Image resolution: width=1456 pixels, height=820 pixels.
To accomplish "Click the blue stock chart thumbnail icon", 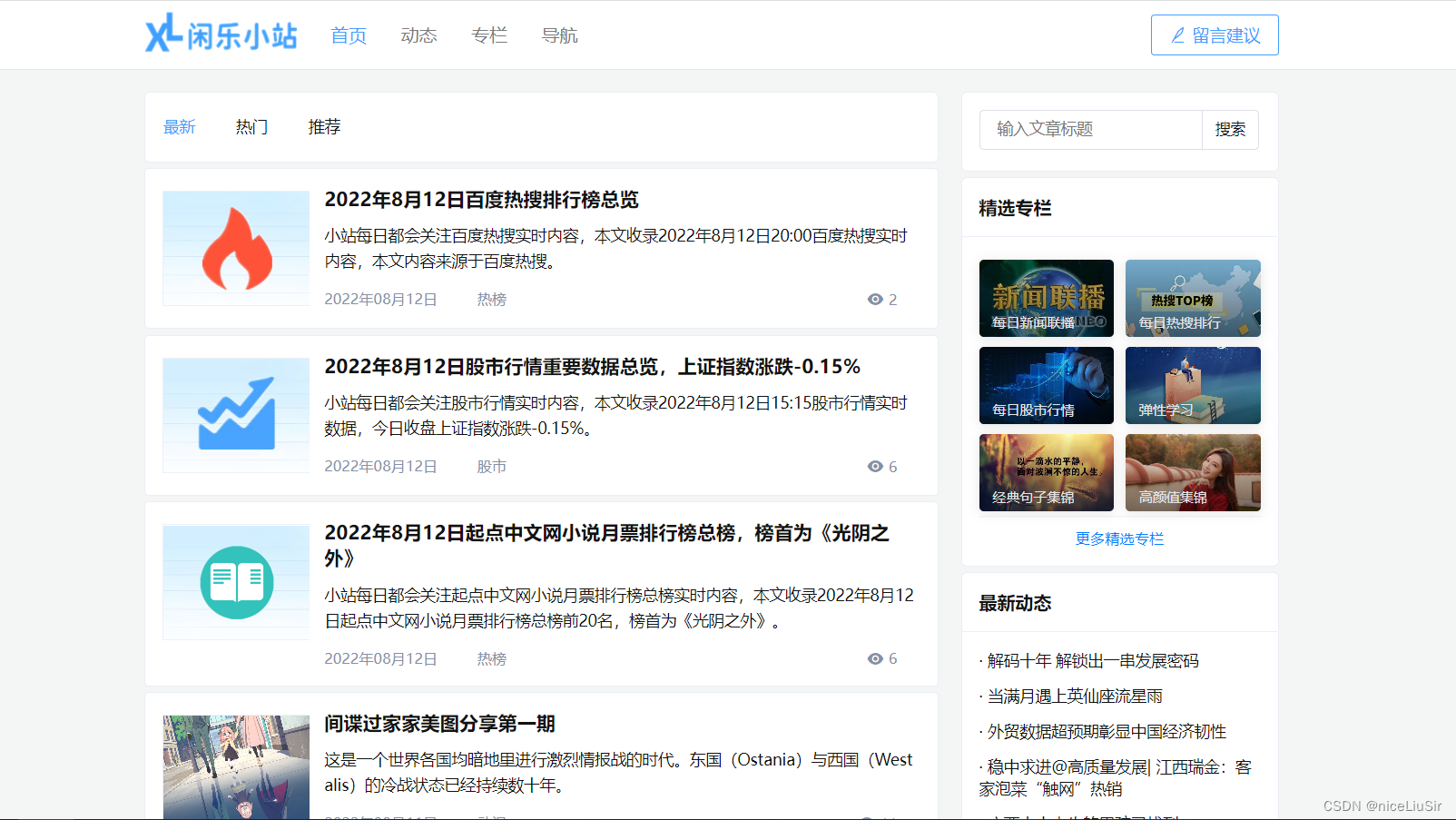I will [x=235, y=415].
